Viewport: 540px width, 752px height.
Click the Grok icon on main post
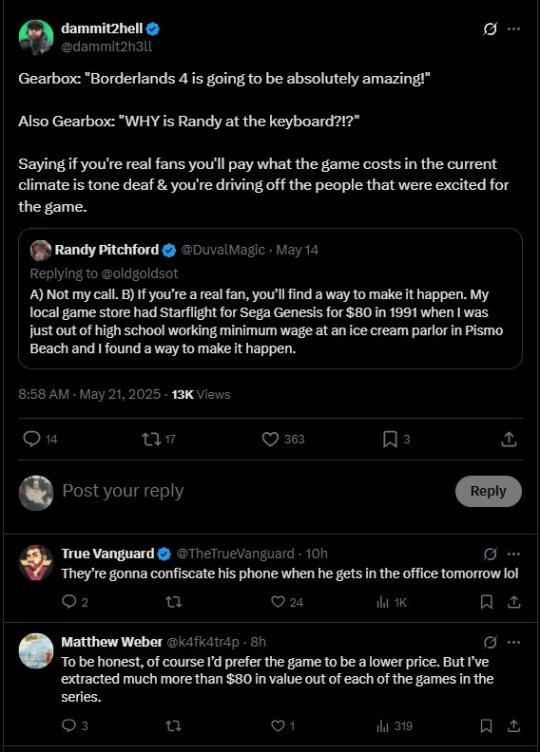click(490, 29)
